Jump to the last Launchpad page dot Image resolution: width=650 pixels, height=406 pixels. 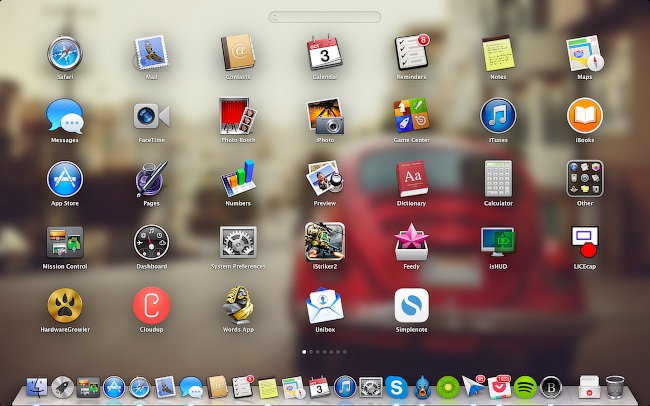click(345, 352)
